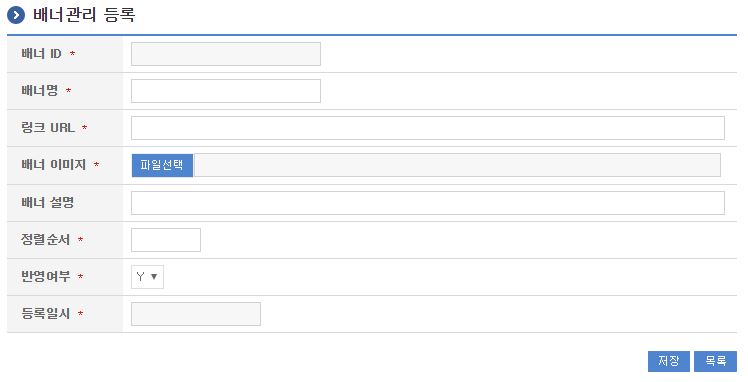Click the 파일선택 button
748x382 pixels.
click(x=162, y=165)
